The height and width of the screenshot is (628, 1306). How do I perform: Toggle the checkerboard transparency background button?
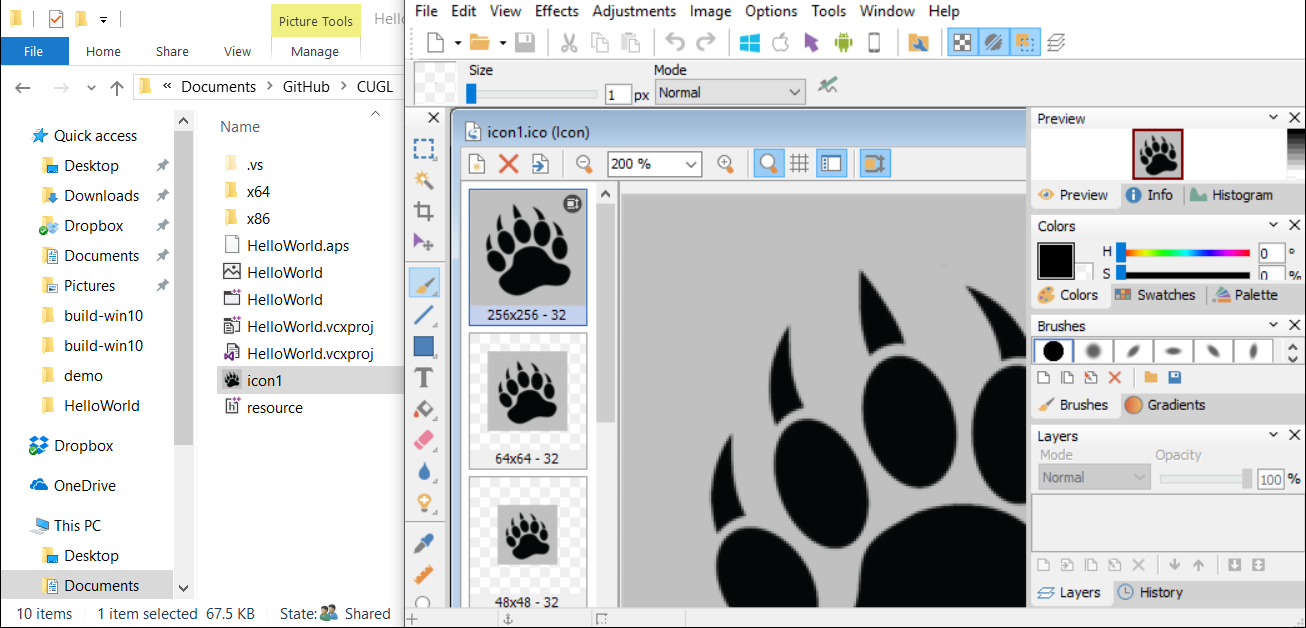point(962,42)
